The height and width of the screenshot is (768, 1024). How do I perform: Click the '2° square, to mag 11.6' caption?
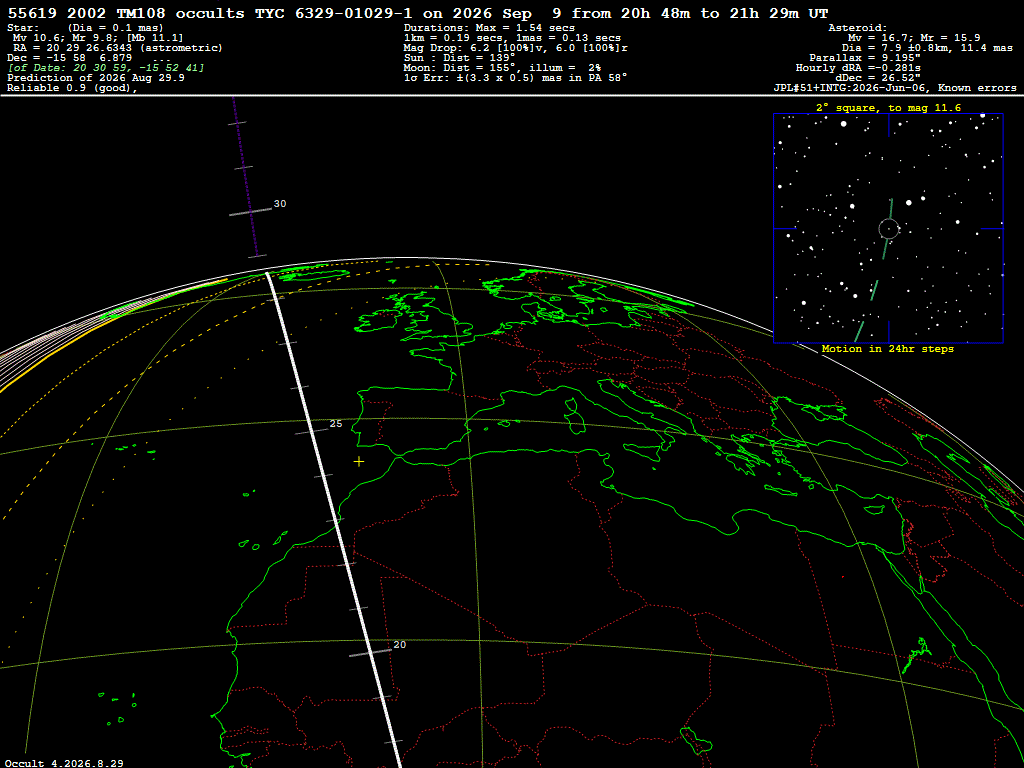tap(888, 108)
